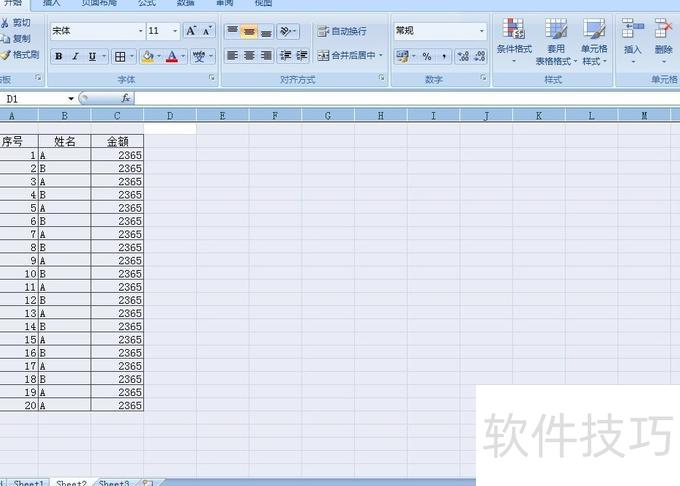Decrease font size with small A

click(x=207, y=31)
